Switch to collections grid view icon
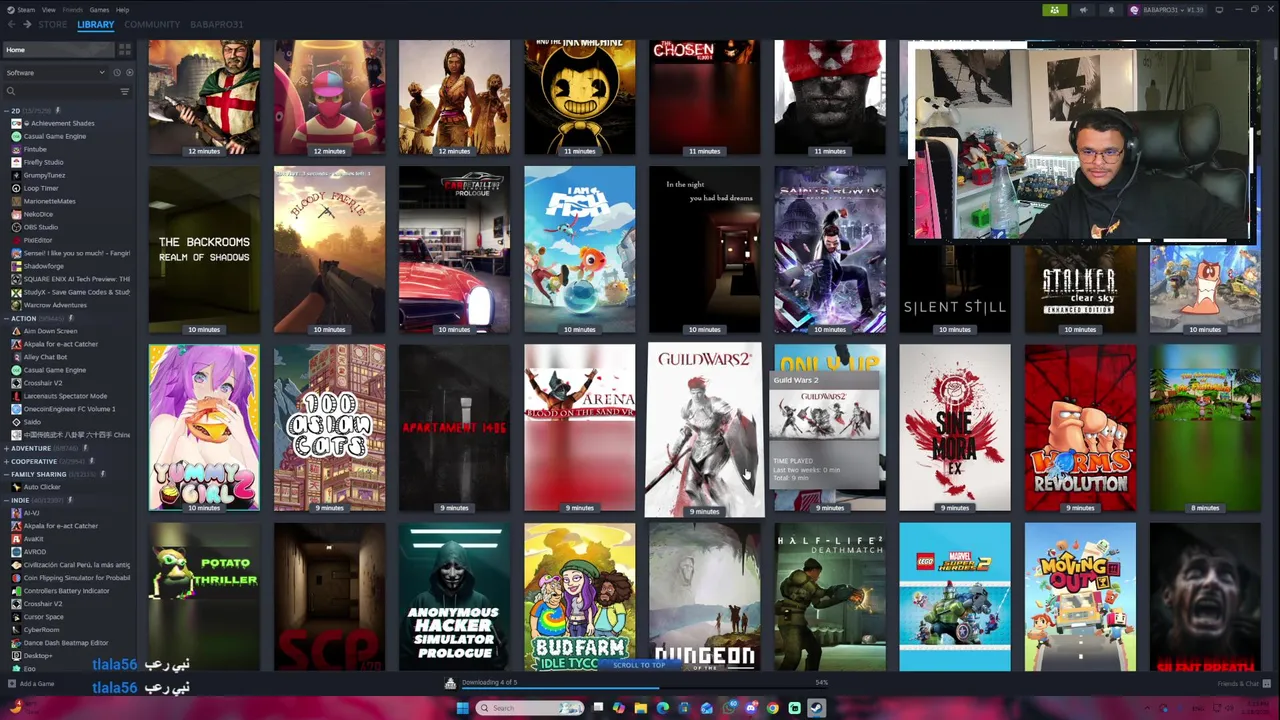The width and height of the screenshot is (1280, 720). pos(125,49)
